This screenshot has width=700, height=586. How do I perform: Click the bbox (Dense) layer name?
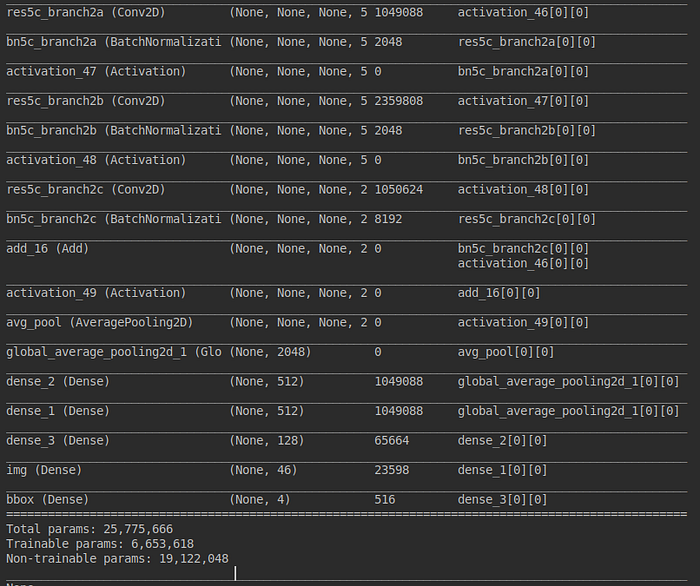47,499
